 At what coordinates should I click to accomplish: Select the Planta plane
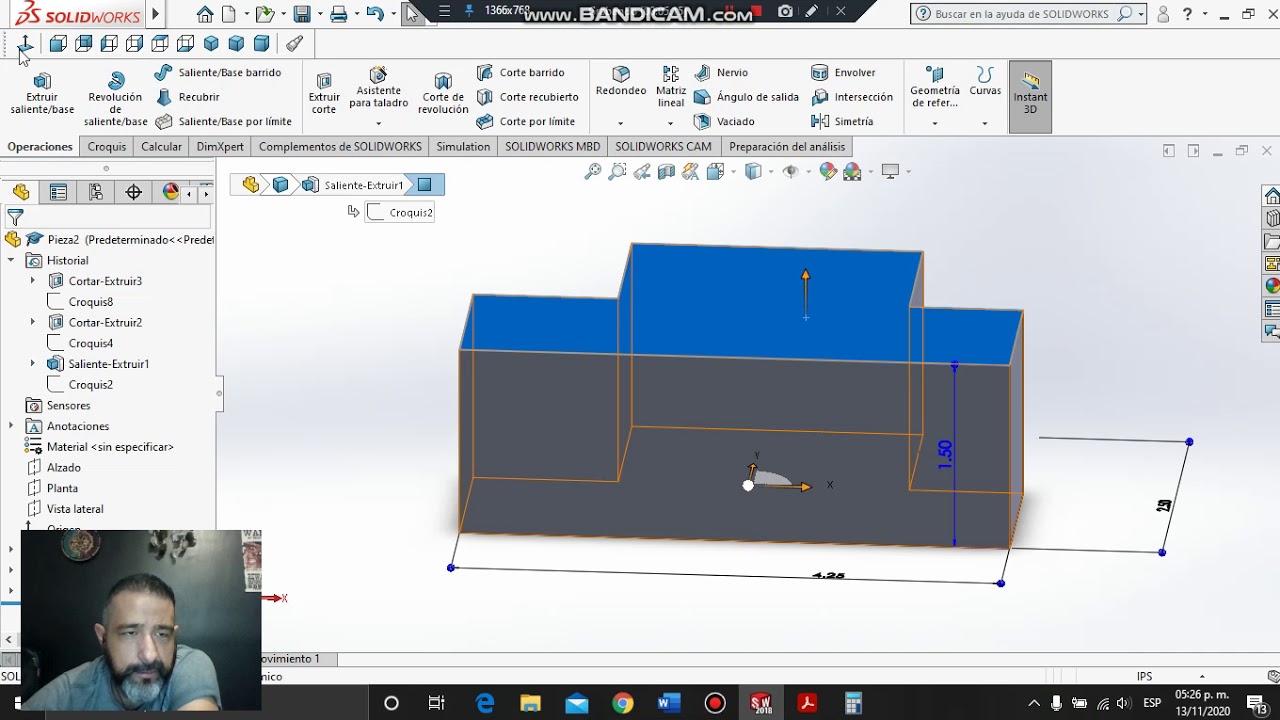[62, 488]
